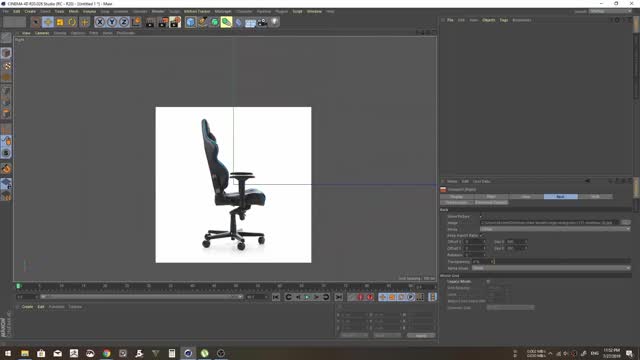The height and width of the screenshot is (360, 640).
Task: Click the highlighted Array generator icon
Action: click(226, 22)
